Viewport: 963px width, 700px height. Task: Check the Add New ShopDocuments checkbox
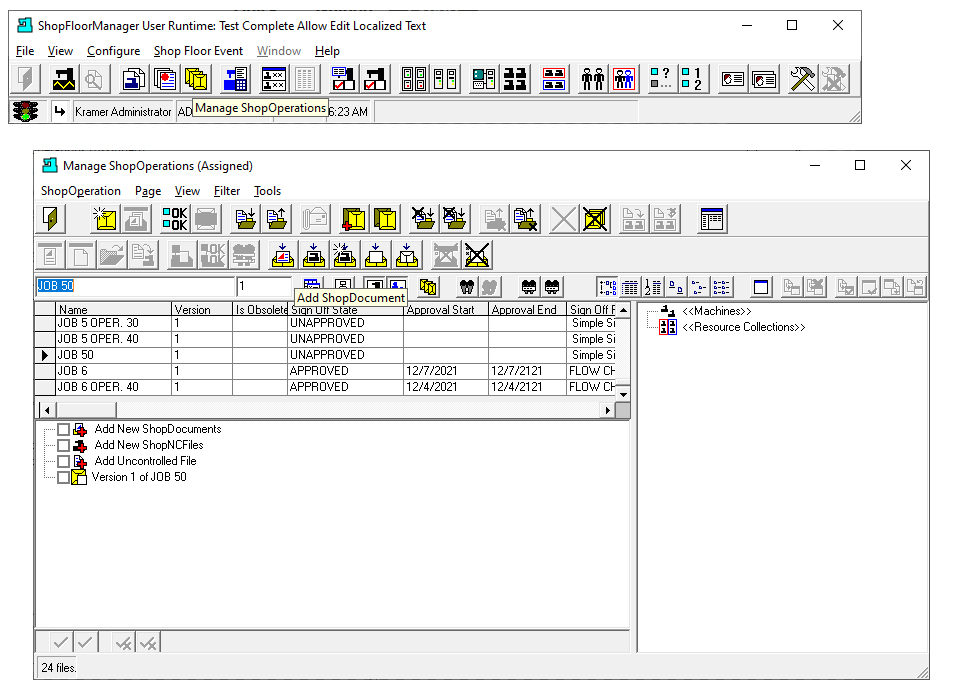click(63, 429)
